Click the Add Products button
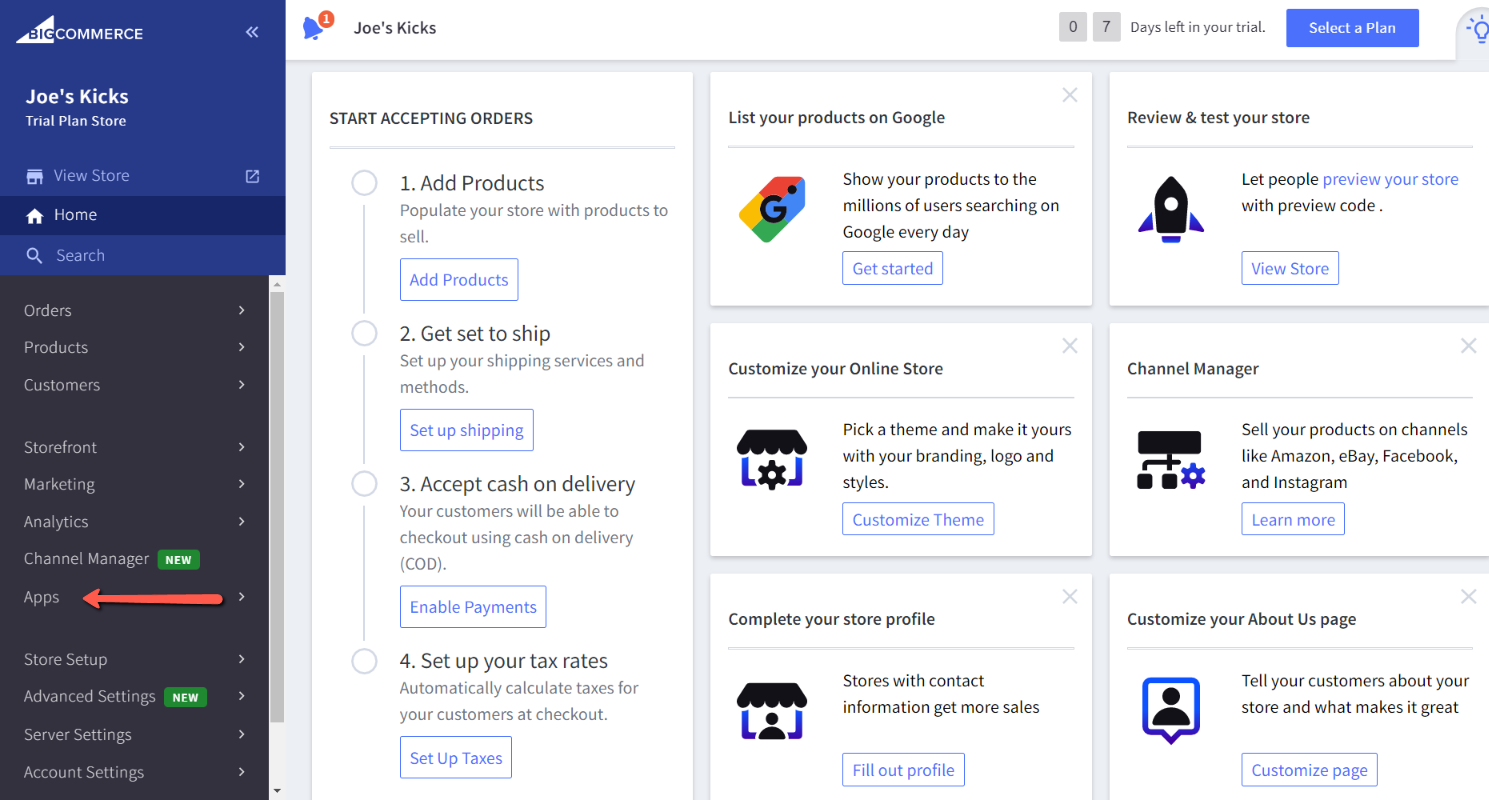 459,280
